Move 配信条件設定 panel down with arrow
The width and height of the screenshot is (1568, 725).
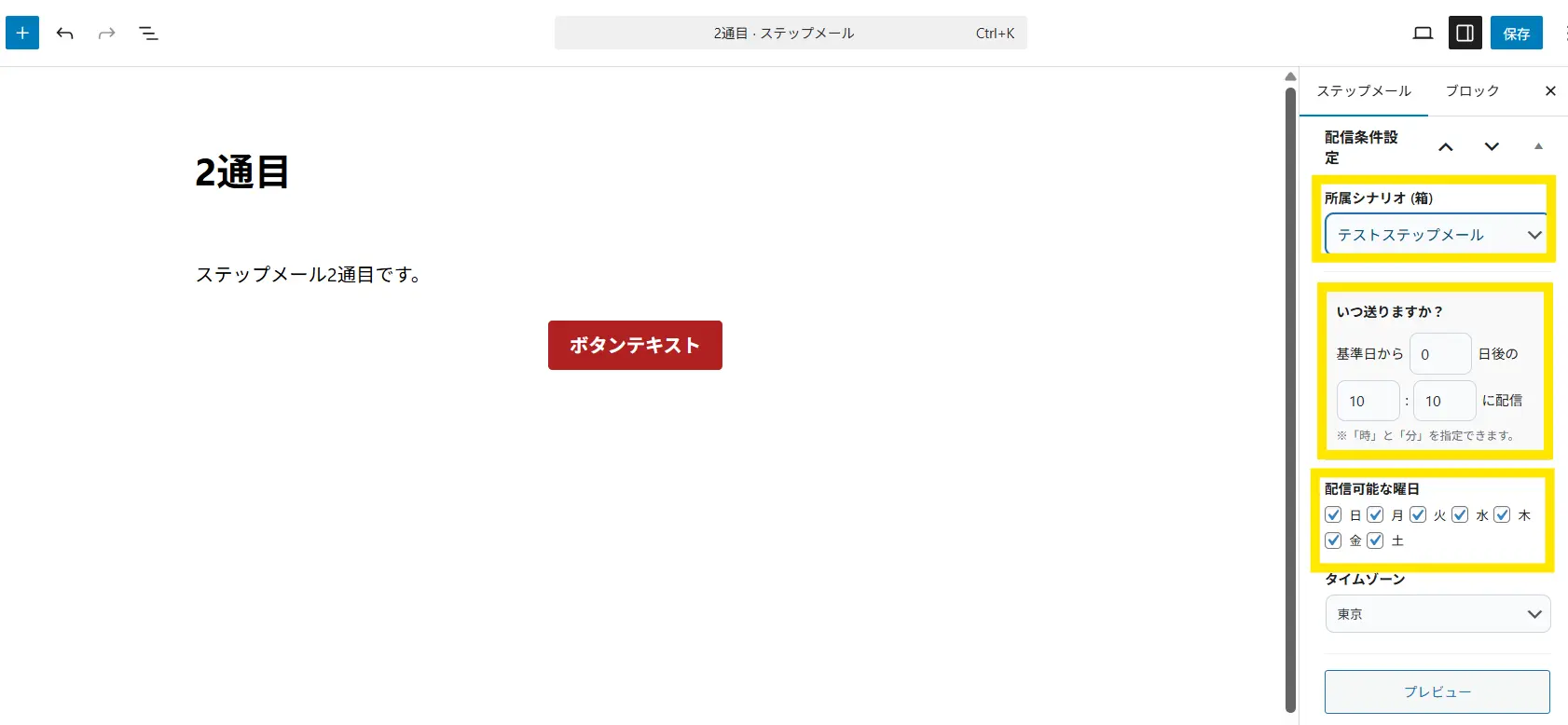point(1492,147)
